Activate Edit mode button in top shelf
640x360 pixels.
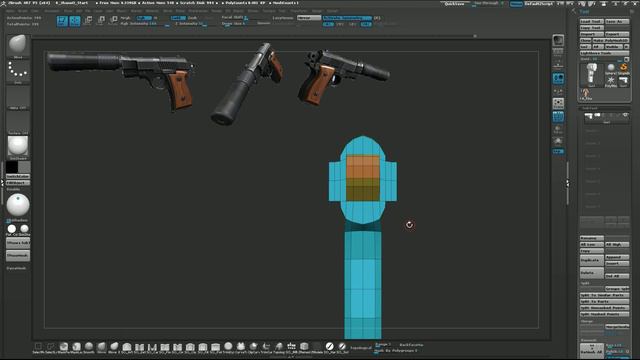pos(62,21)
